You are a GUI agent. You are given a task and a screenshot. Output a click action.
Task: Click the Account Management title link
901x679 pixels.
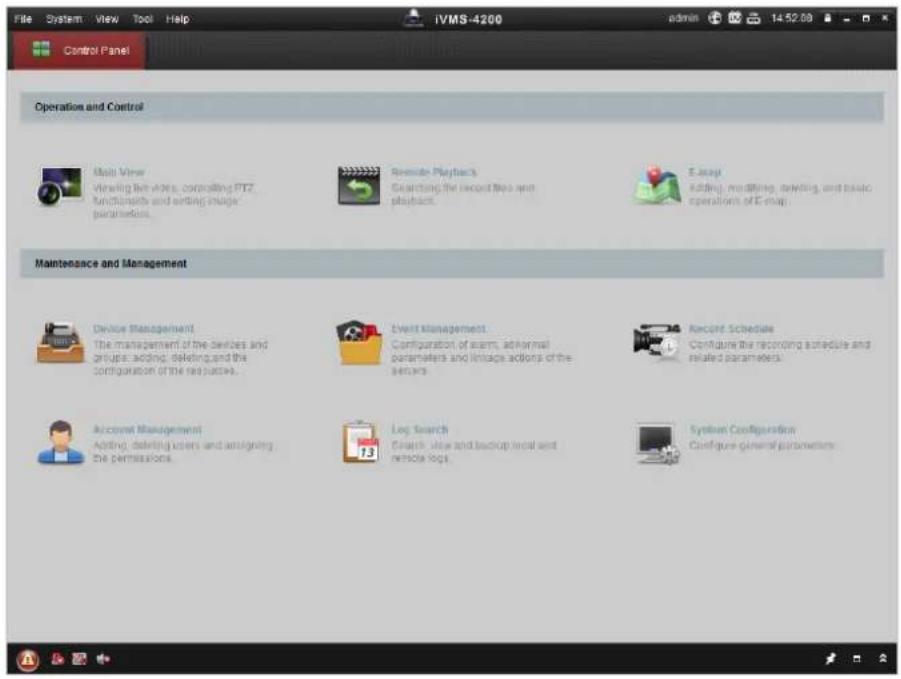click(x=147, y=430)
